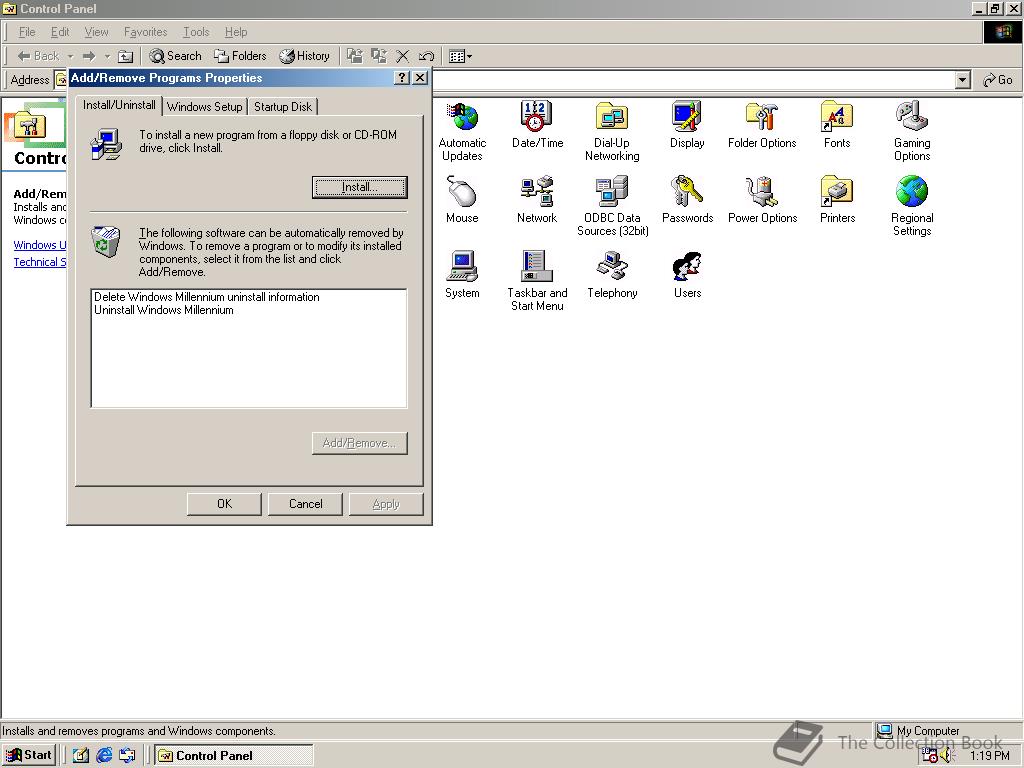Switch to the Windows Setup tab
The image size is (1024, 768).
click(204, 106)
